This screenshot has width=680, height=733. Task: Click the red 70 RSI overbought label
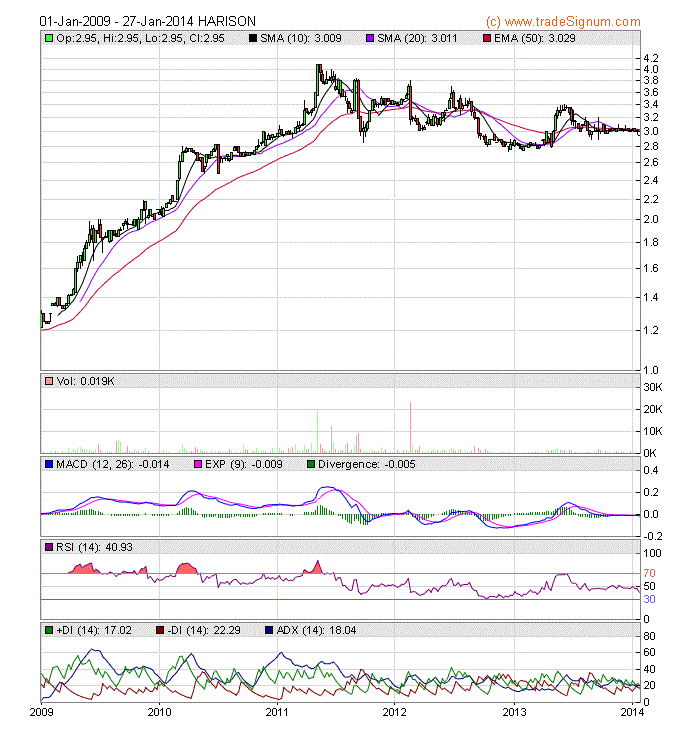point(650,573)
